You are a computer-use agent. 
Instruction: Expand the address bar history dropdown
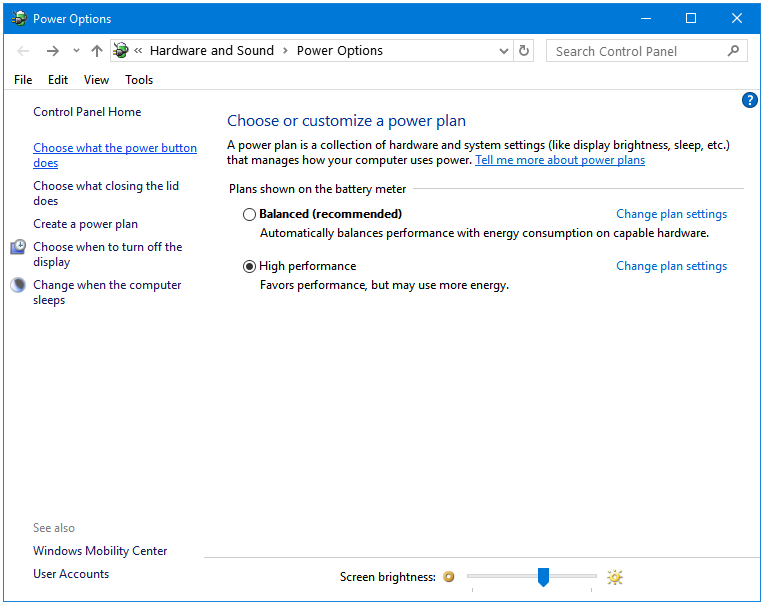pyautogui.click(x=504, y=51)
